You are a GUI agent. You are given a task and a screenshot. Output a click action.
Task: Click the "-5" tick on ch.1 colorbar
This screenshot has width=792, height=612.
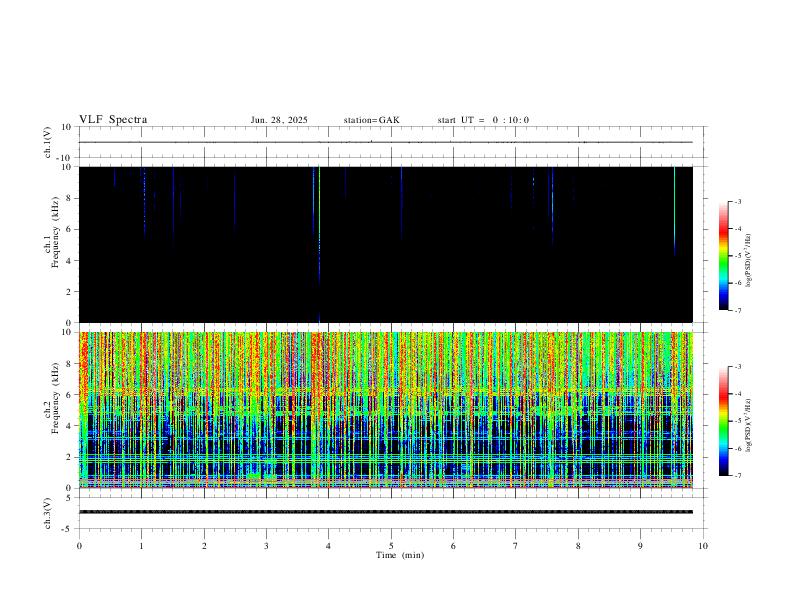coord(738,256)
